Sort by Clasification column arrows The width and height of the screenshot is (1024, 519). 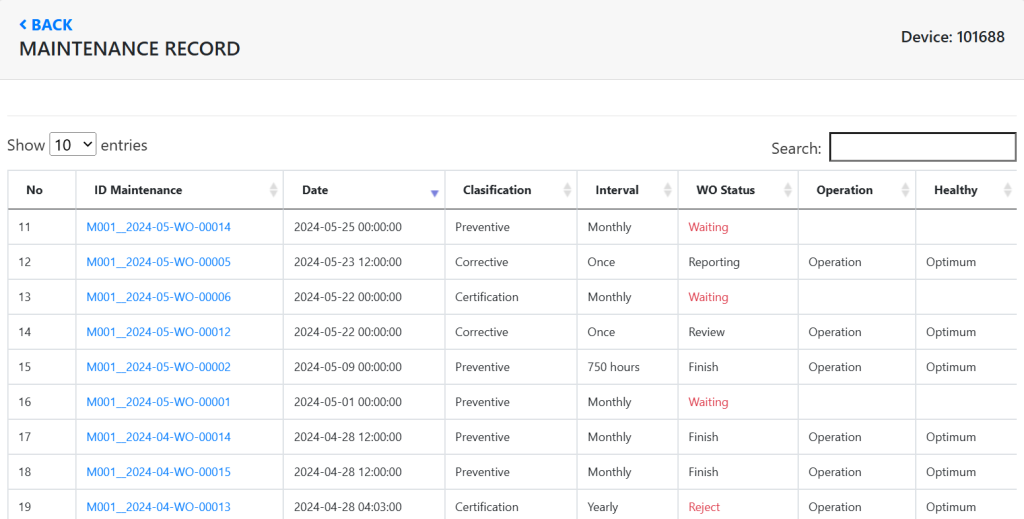click(567, 190)
